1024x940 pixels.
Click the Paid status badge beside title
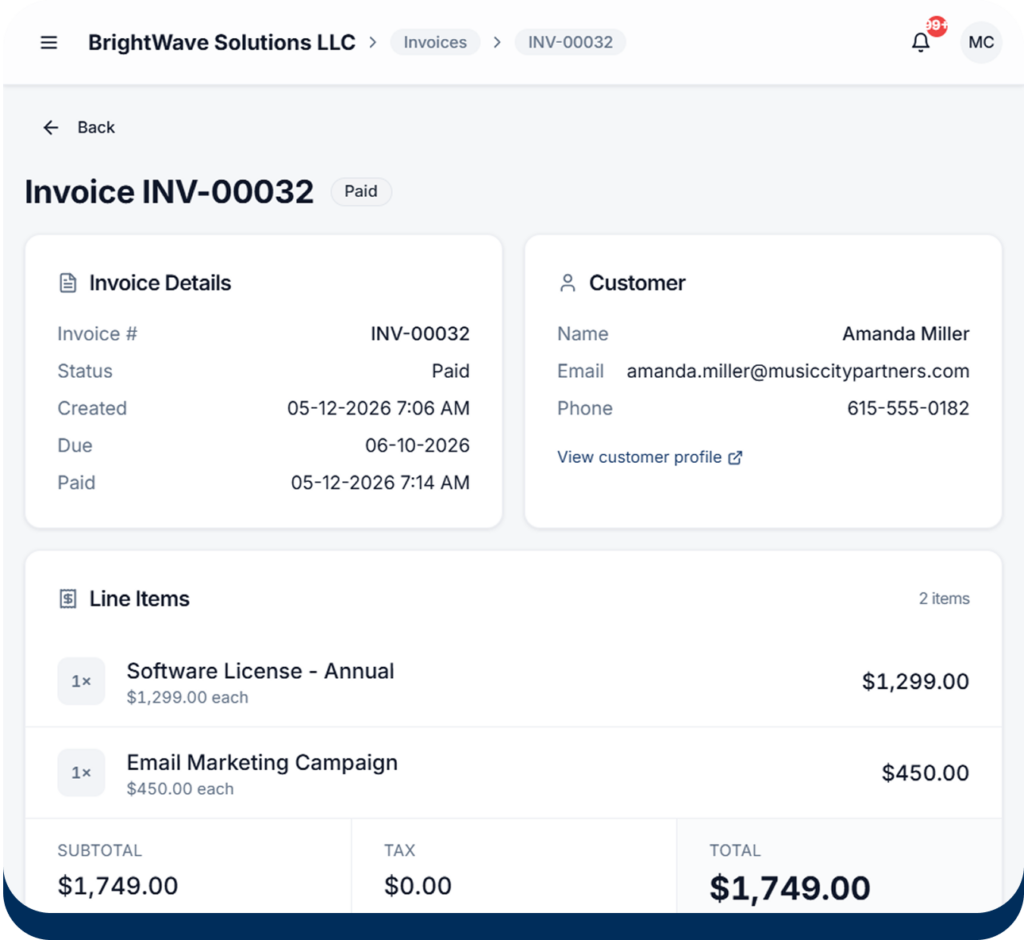tap(361, 191)
